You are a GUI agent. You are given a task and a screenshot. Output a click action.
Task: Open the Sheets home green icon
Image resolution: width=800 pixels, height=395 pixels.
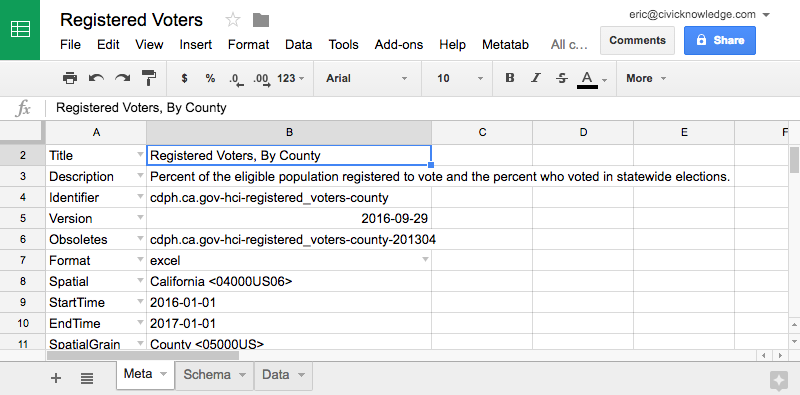point(20,30)
